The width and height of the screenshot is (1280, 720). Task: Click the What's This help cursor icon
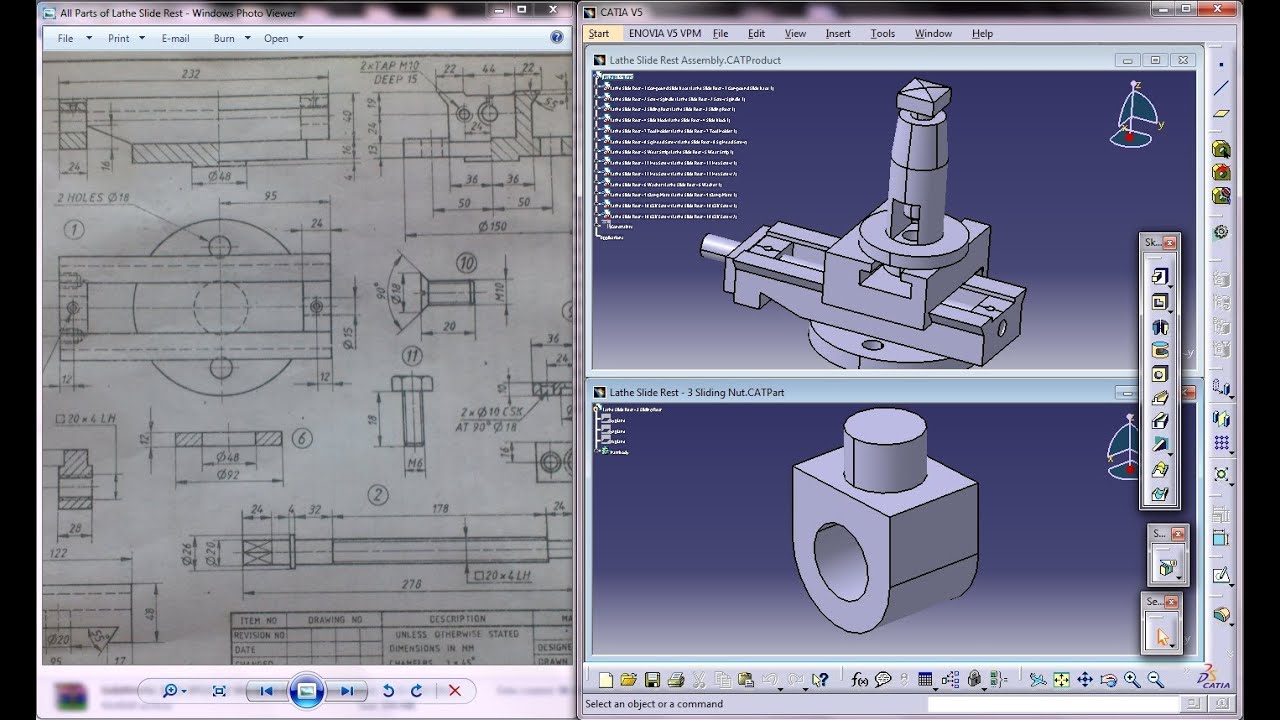pyautogui.click(x=820, y=680)
